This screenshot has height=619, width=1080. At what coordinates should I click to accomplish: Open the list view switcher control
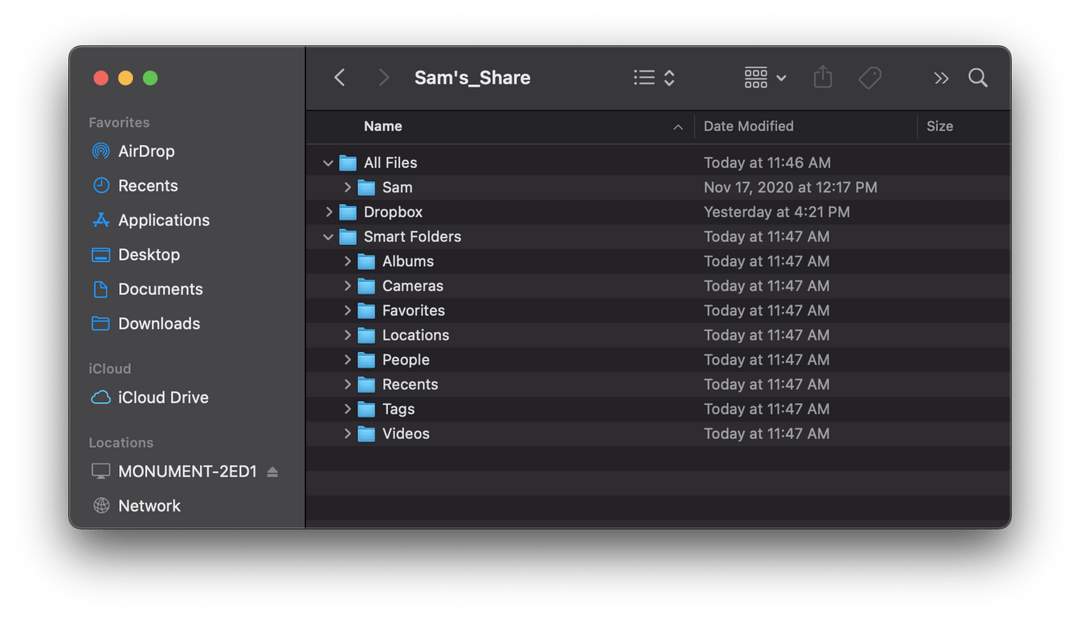655,78
